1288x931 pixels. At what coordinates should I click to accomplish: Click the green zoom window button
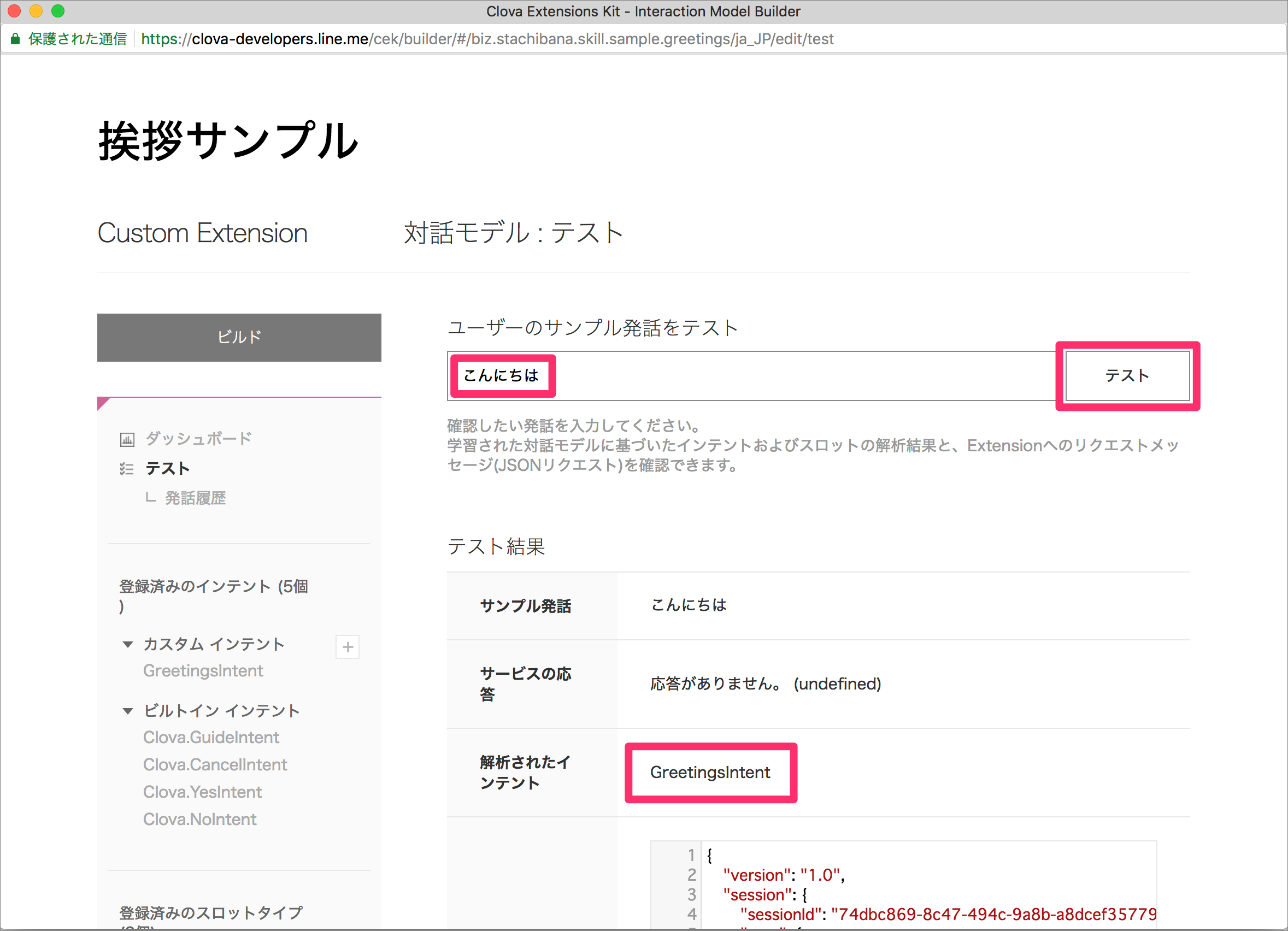(x=58, y=11)
